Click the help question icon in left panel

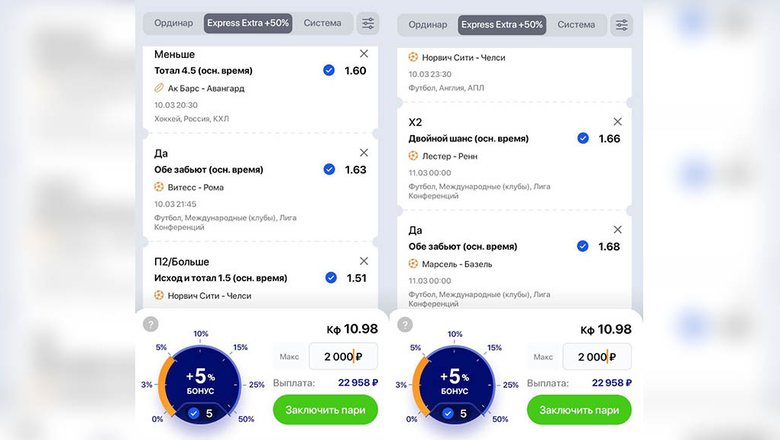(x=151, y=324)
